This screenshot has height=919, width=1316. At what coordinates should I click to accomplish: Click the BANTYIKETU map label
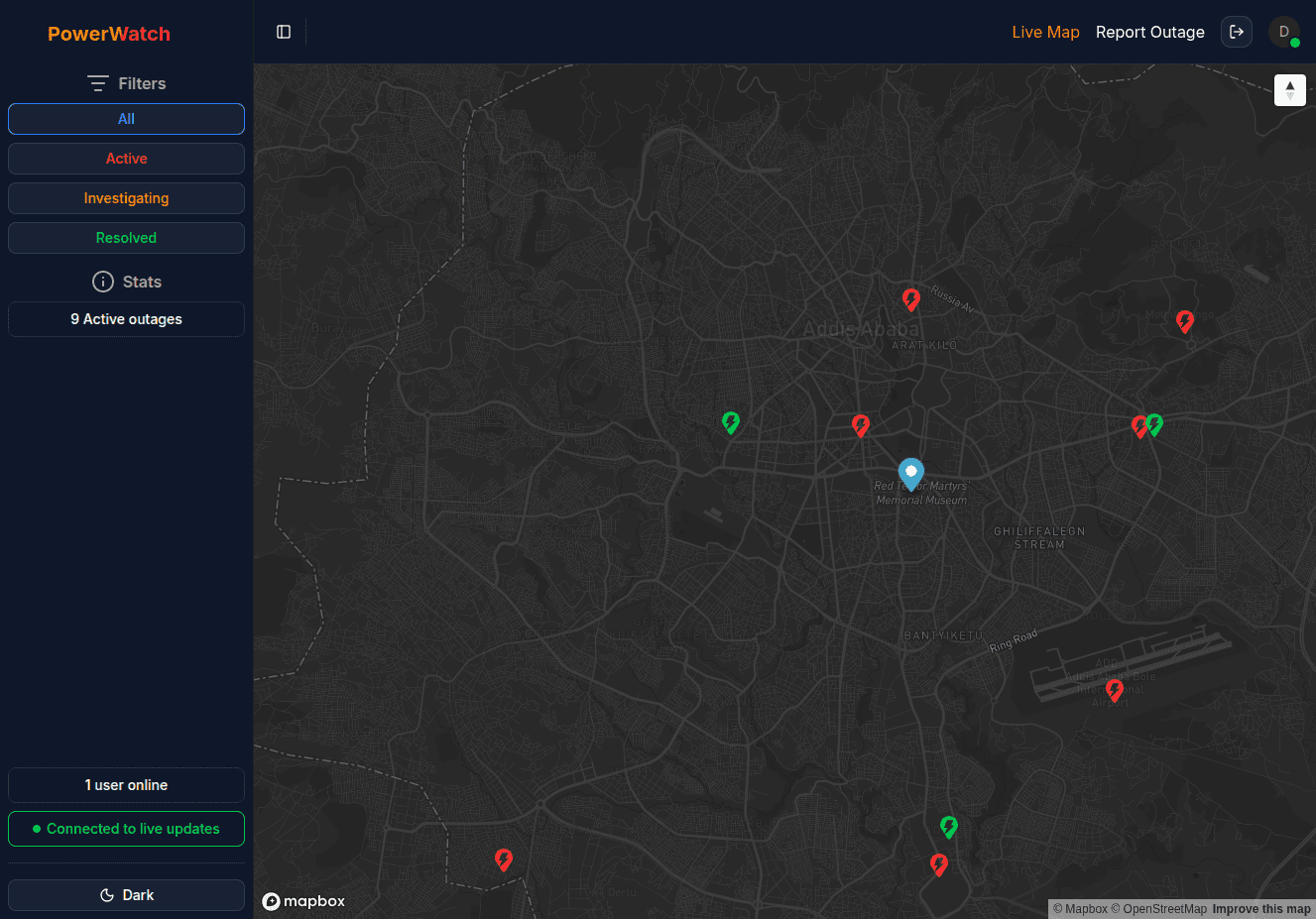(x=943, y=635)
